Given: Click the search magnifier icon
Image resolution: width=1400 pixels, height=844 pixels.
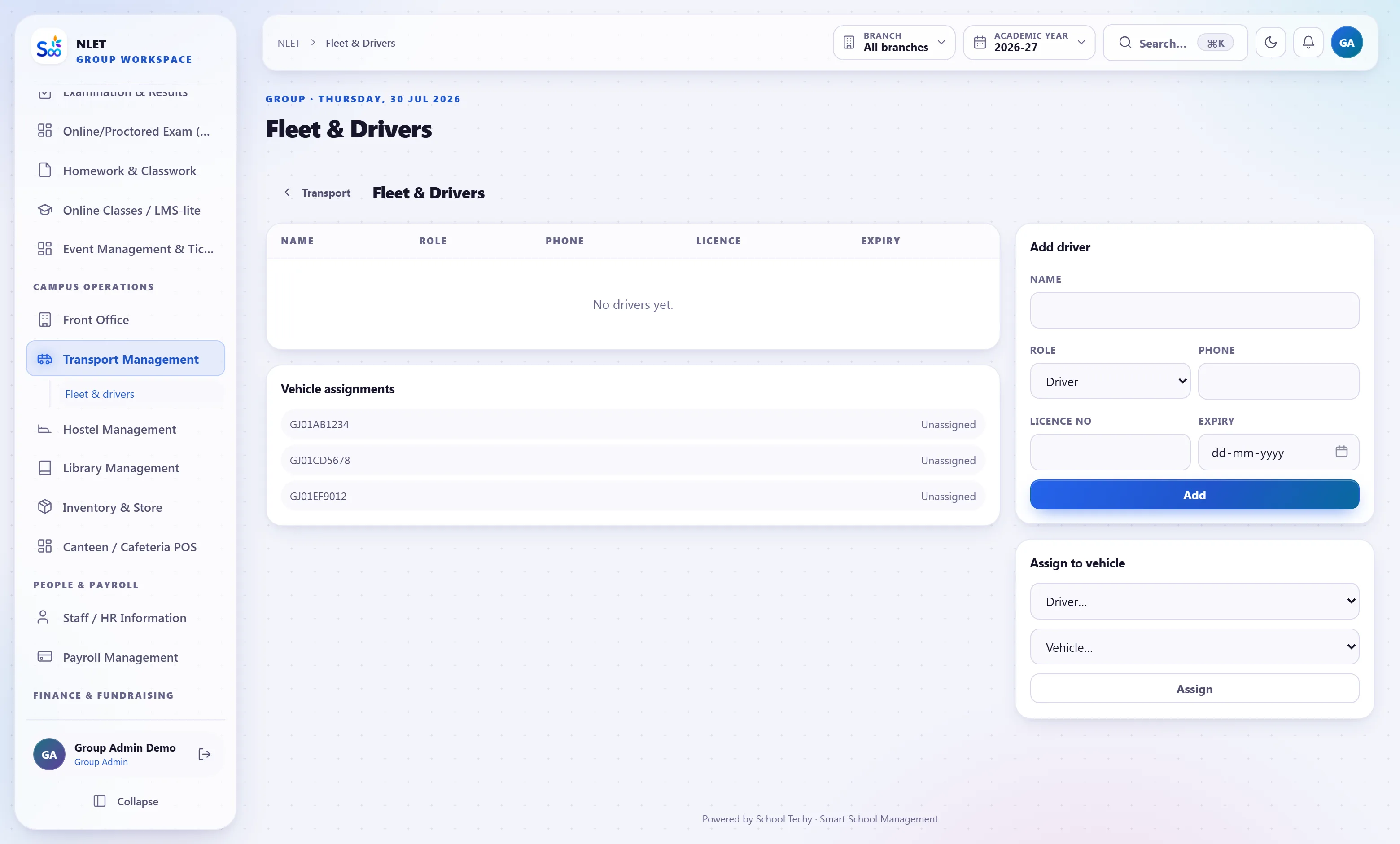Looking at the screenshot, I should point(1125,43).
